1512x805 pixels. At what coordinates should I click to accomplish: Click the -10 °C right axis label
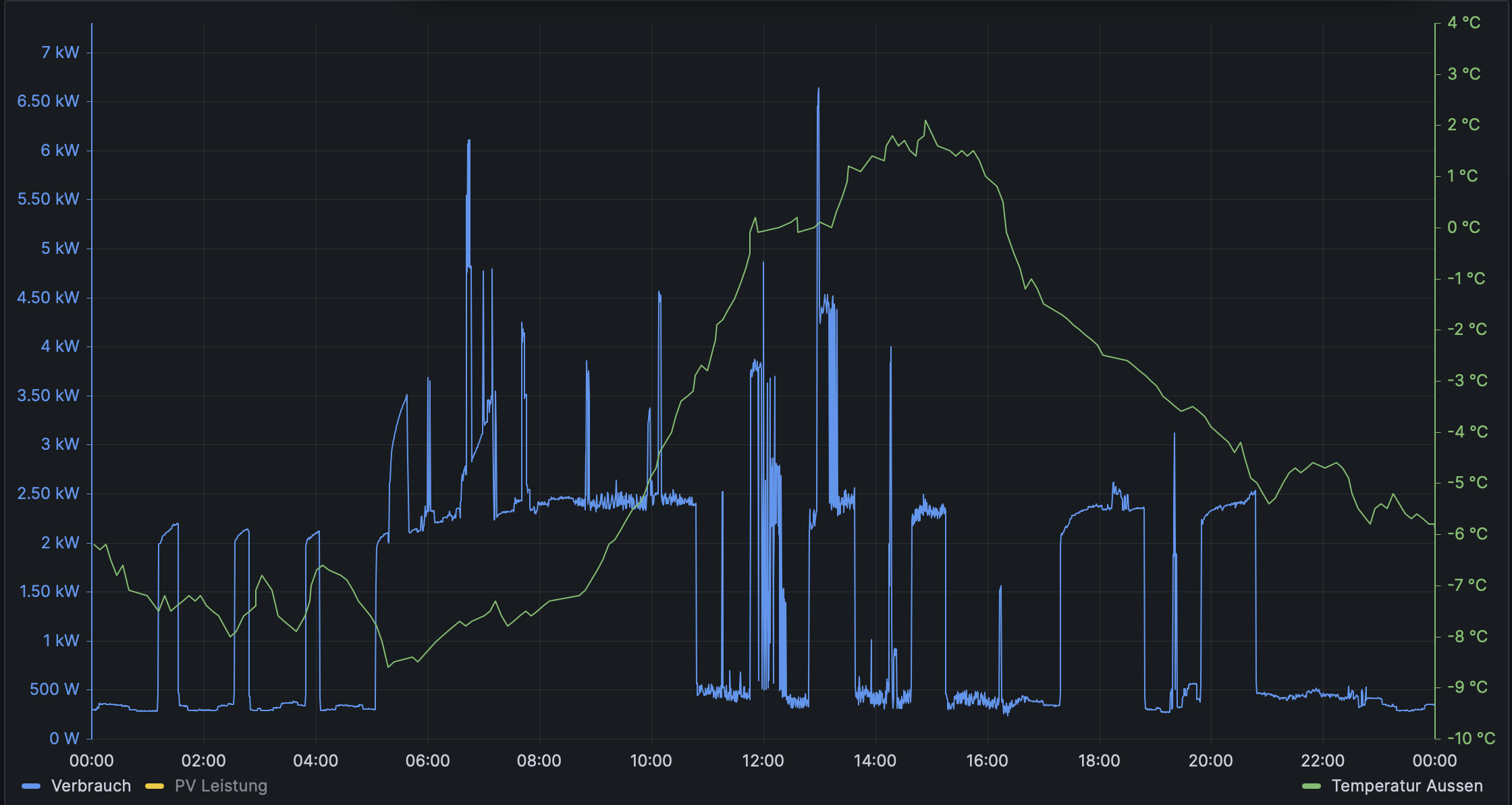click(x=1471, y=738)
